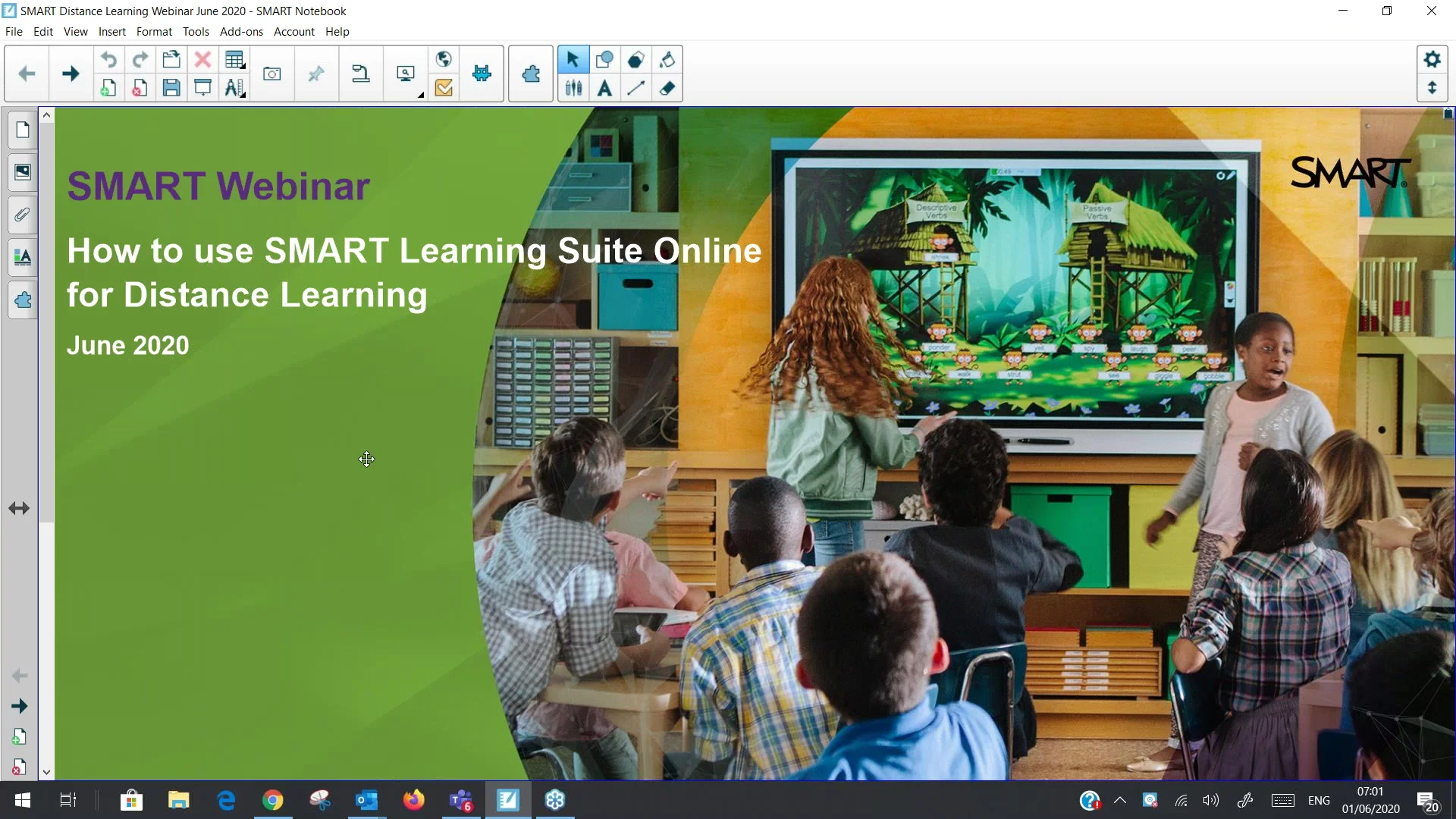Choose the Regular Polygons tool
The image size is (1456, 819).
coord(635,59)
